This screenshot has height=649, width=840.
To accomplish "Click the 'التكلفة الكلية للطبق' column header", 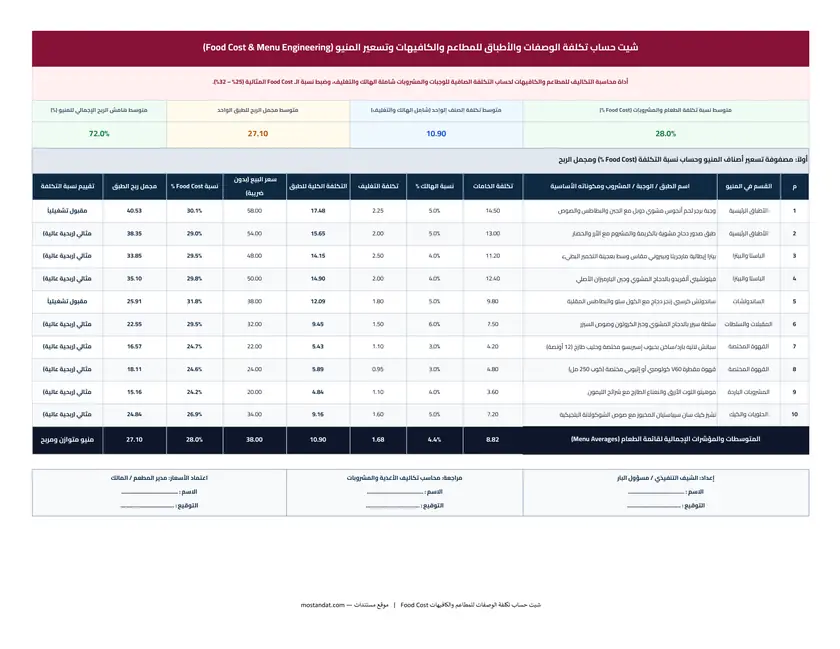I will tap(318, 187).
